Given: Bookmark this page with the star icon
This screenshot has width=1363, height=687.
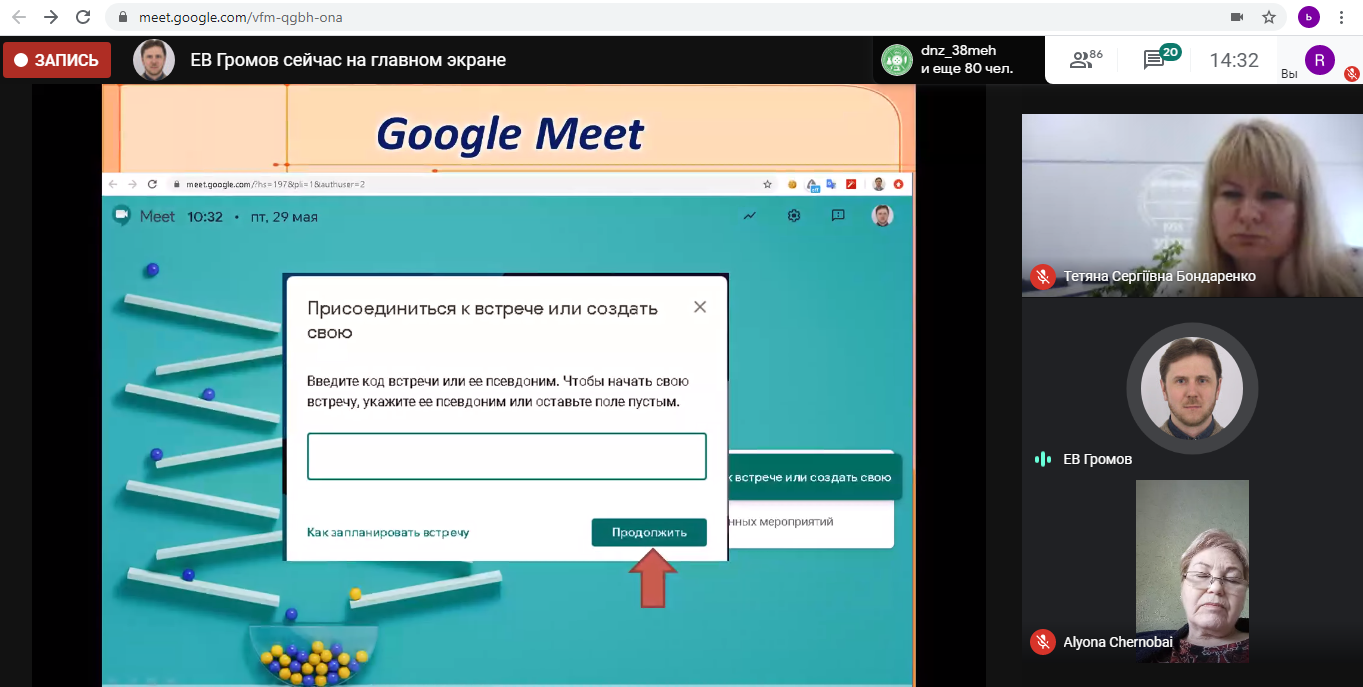Looking at the screenshot, I should [1269, 17].
